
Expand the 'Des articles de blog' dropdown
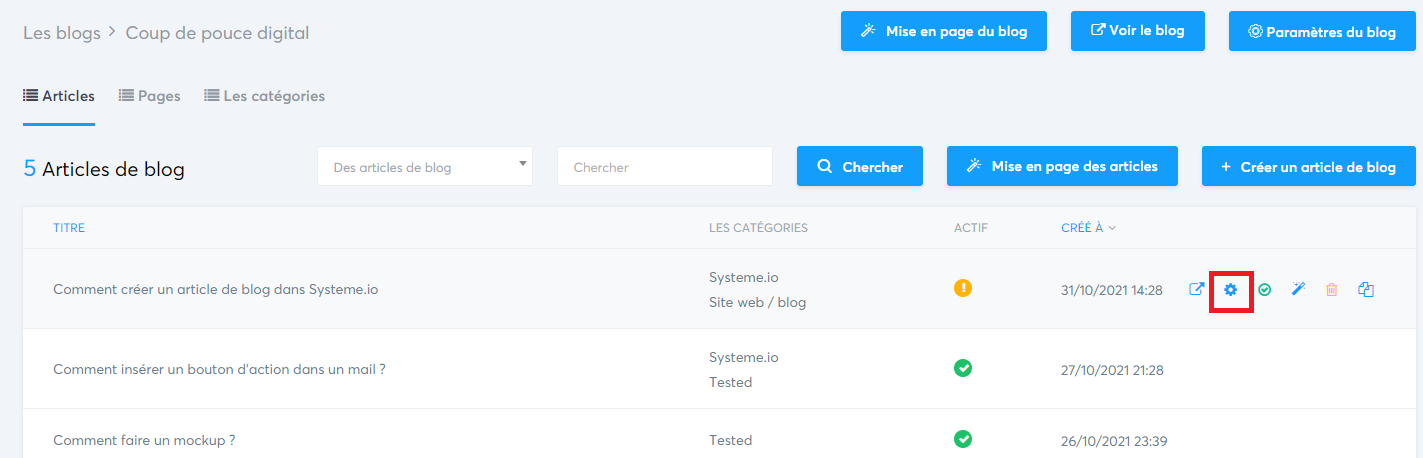pyautogui.click(x=425, y=167)
